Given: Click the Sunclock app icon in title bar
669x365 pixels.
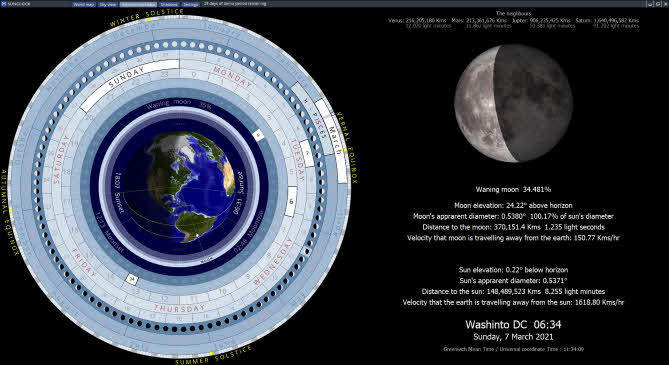Looking at the screenshot, I should [4, 4].
